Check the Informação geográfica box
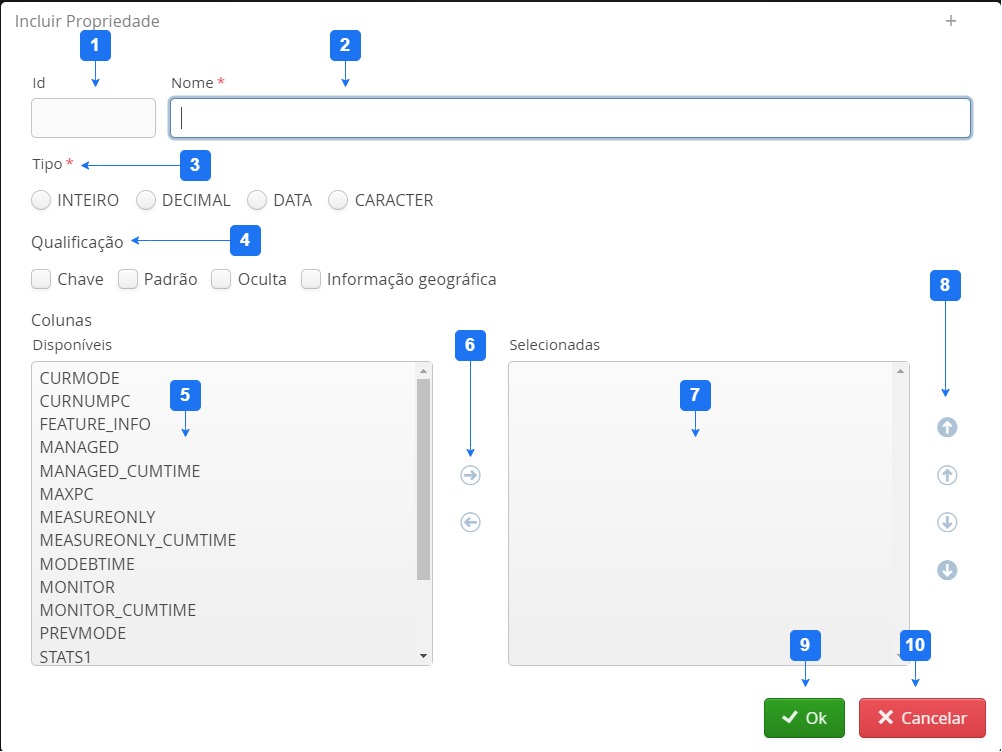The height and width of the screenshot is (752, 1002). (311, 279)
